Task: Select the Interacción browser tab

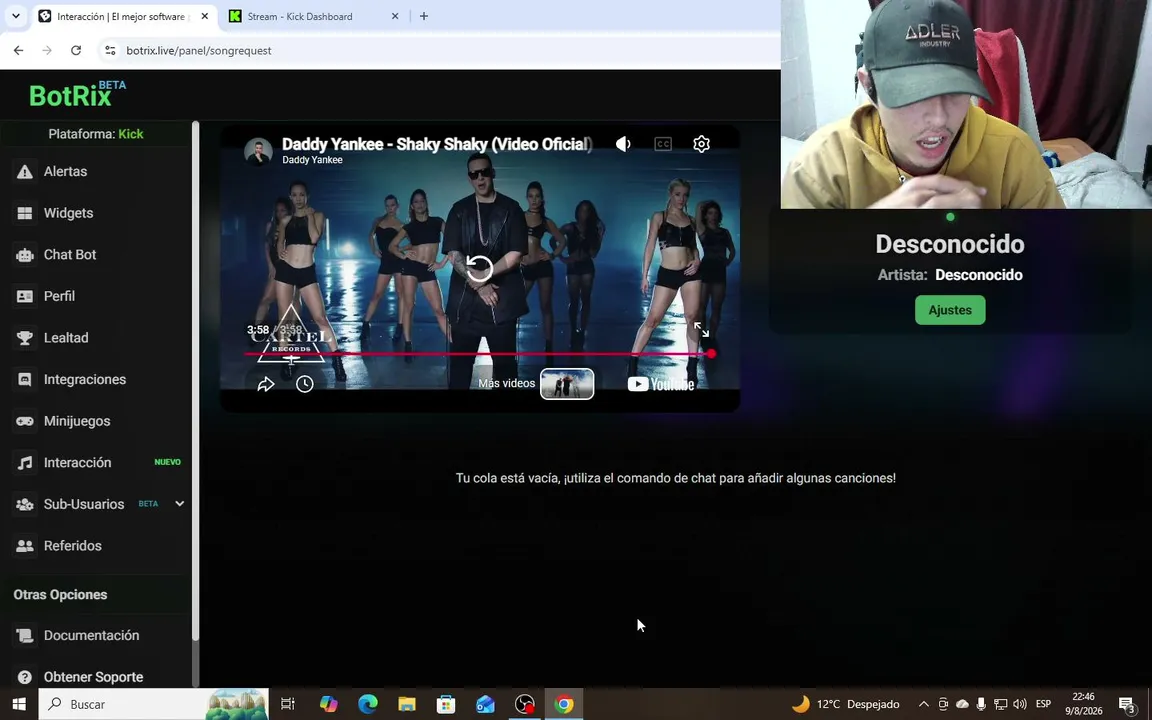Action: 125,16
